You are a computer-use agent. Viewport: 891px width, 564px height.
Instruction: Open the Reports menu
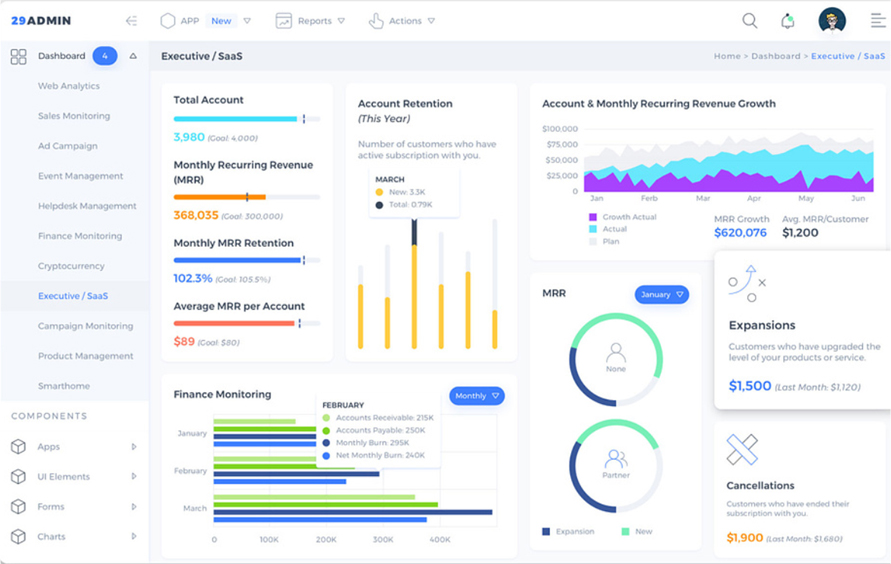point(310,21)
